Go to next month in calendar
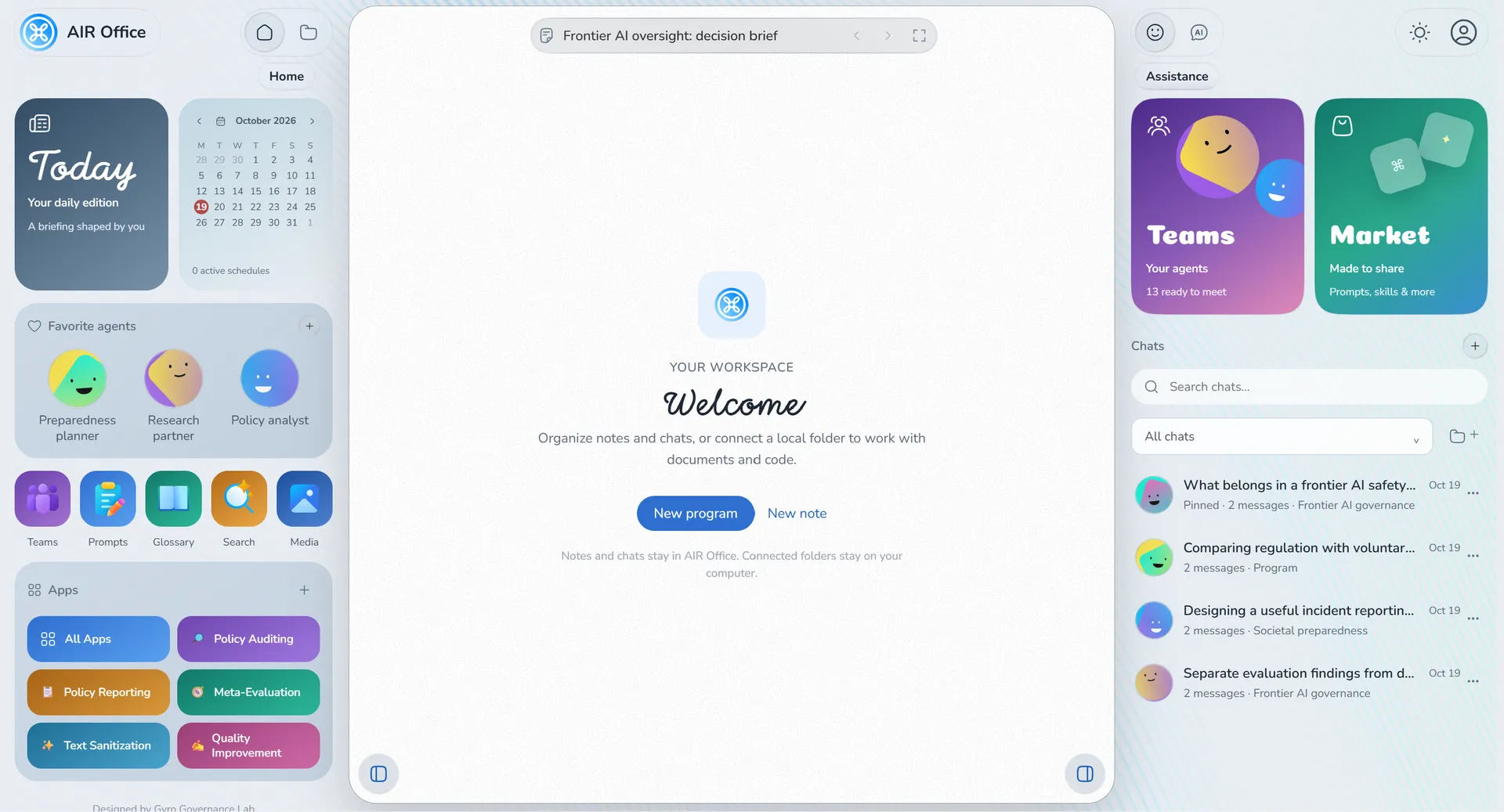 coord(312,121)
